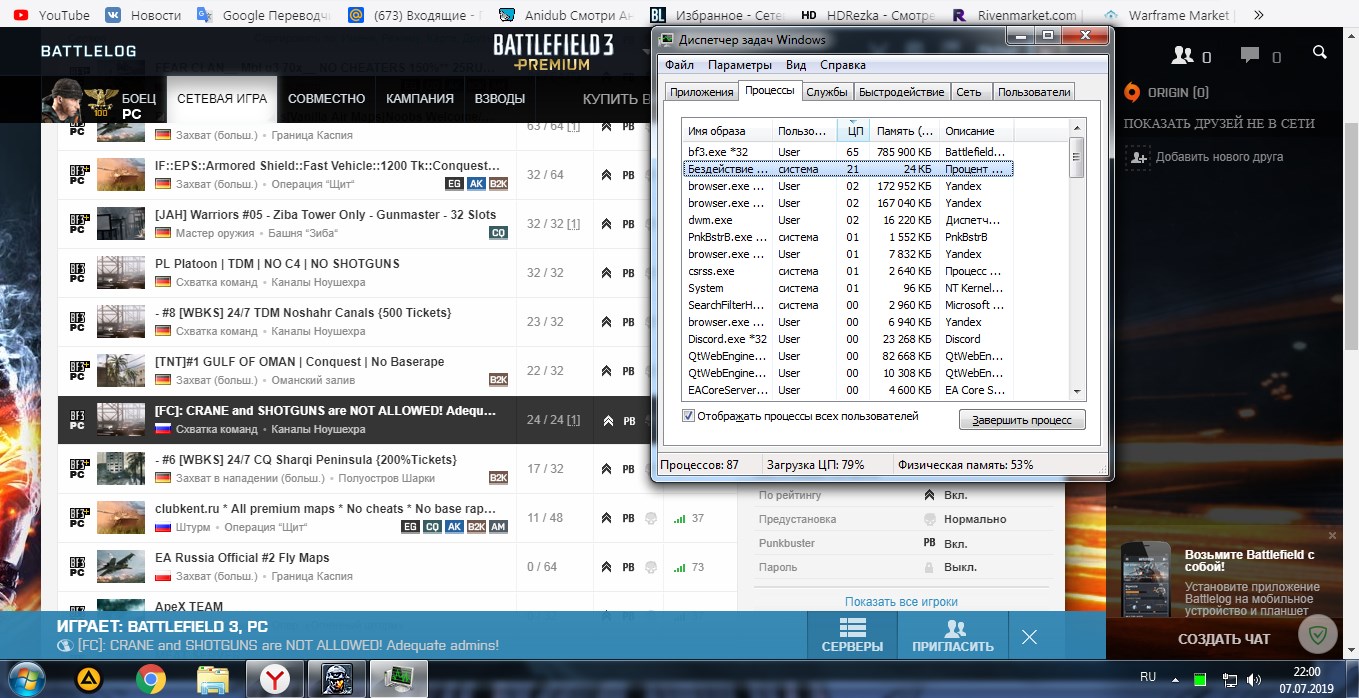This screenshot has width=1359, height=698.
Task: Open the View (Вид) menu
Action: pyautogui.click(x=796, y=65)
